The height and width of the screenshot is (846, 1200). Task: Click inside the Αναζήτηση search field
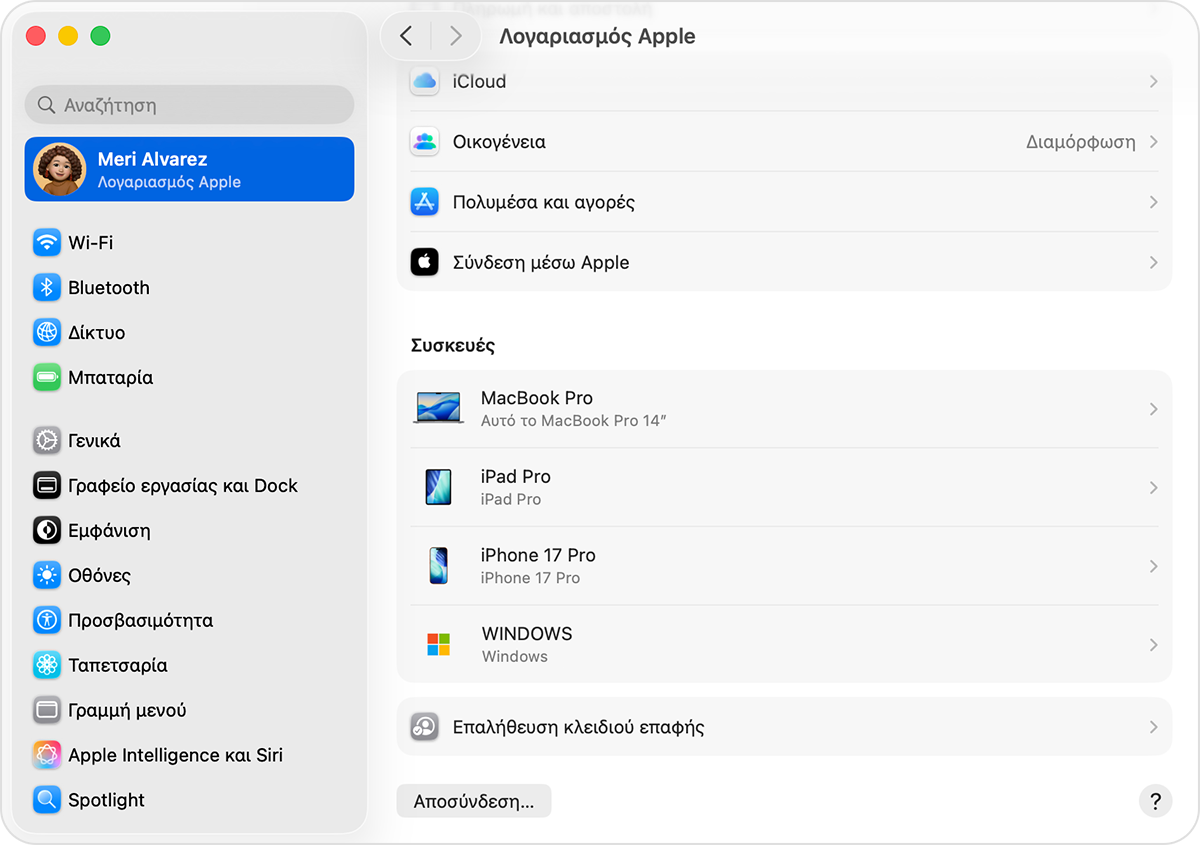[189, 104]
